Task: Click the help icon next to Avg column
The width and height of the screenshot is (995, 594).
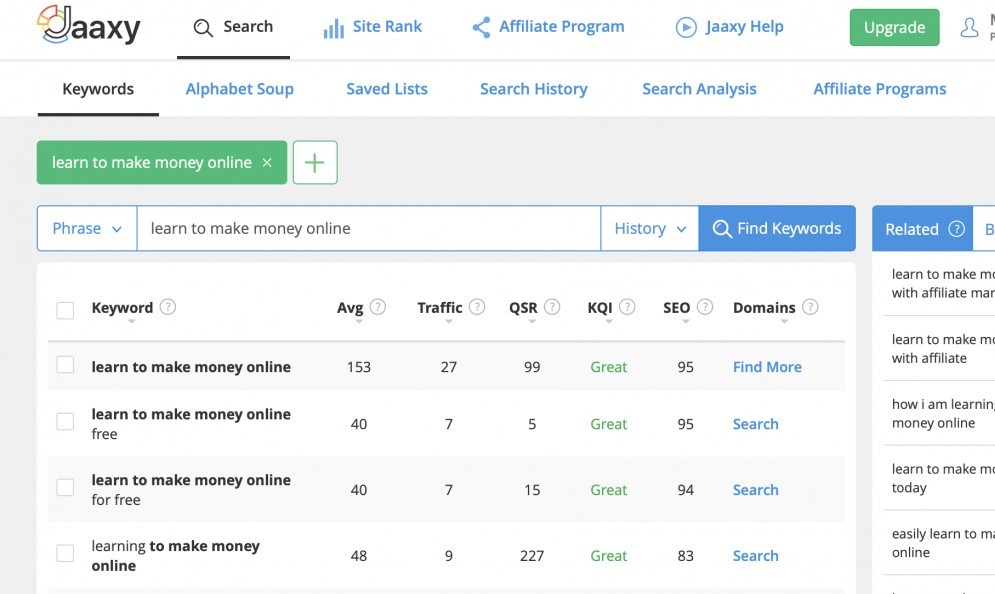Action: coord(378,307)
